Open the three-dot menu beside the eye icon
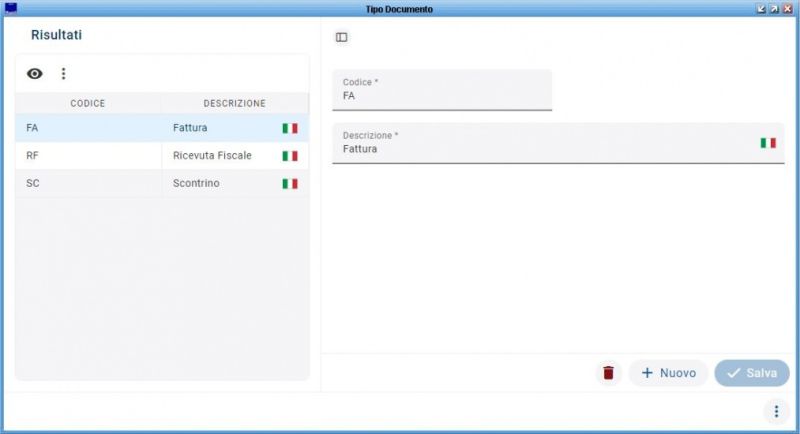The height and width of the screenshot is (434, 800). click(x=63, y=74)
